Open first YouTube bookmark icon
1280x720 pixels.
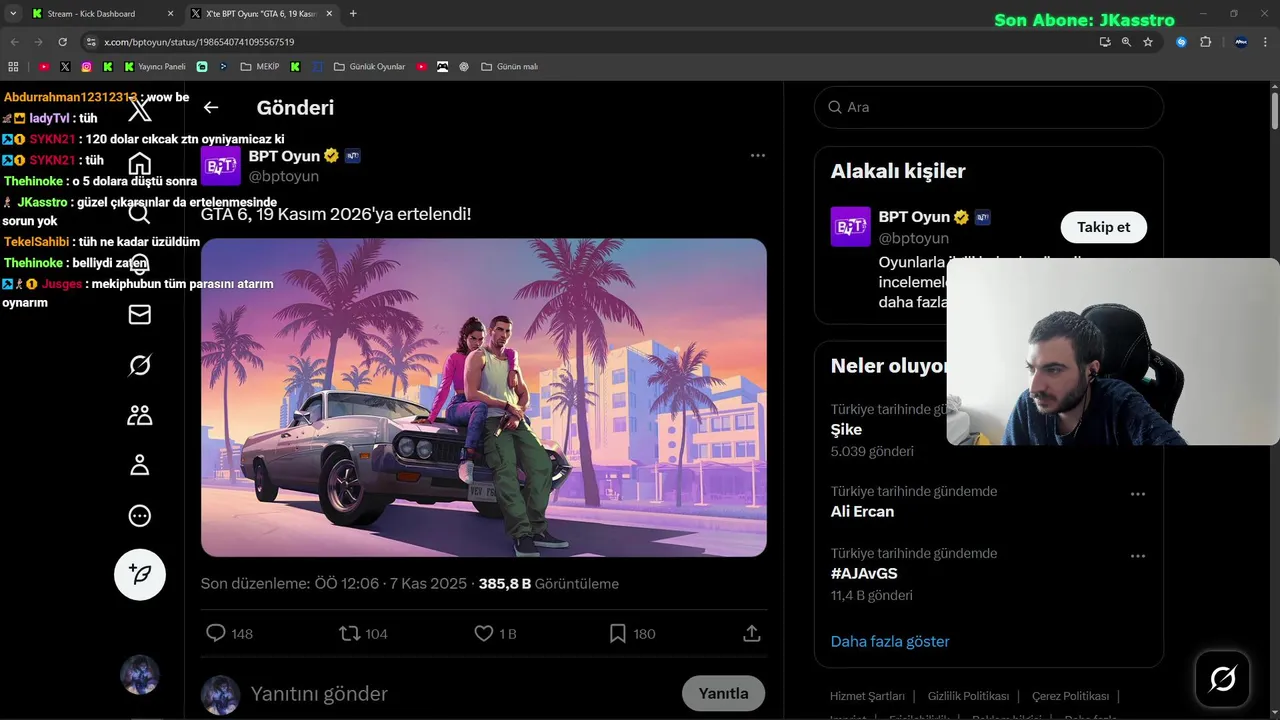[44, 67]
